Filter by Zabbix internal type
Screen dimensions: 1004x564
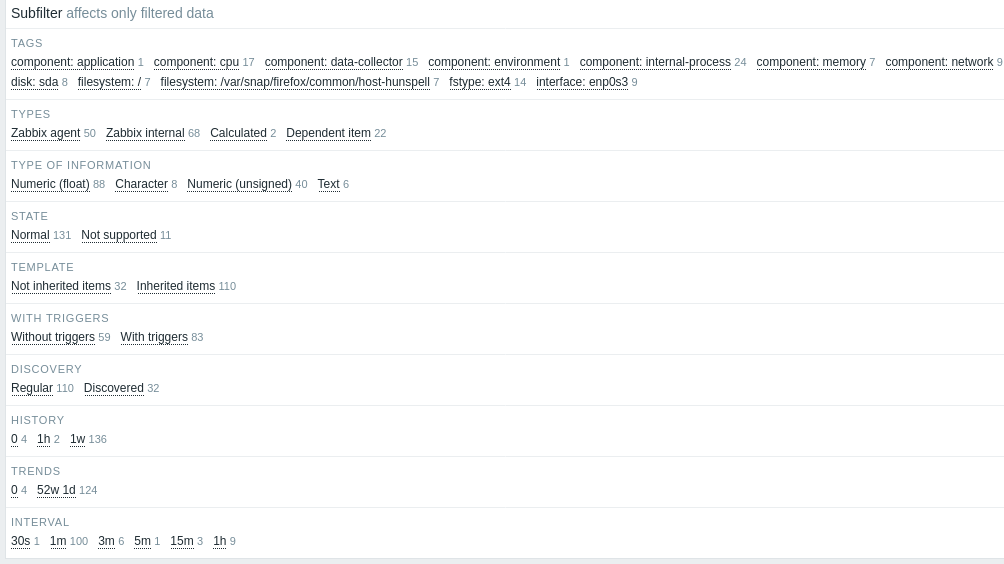145,133
